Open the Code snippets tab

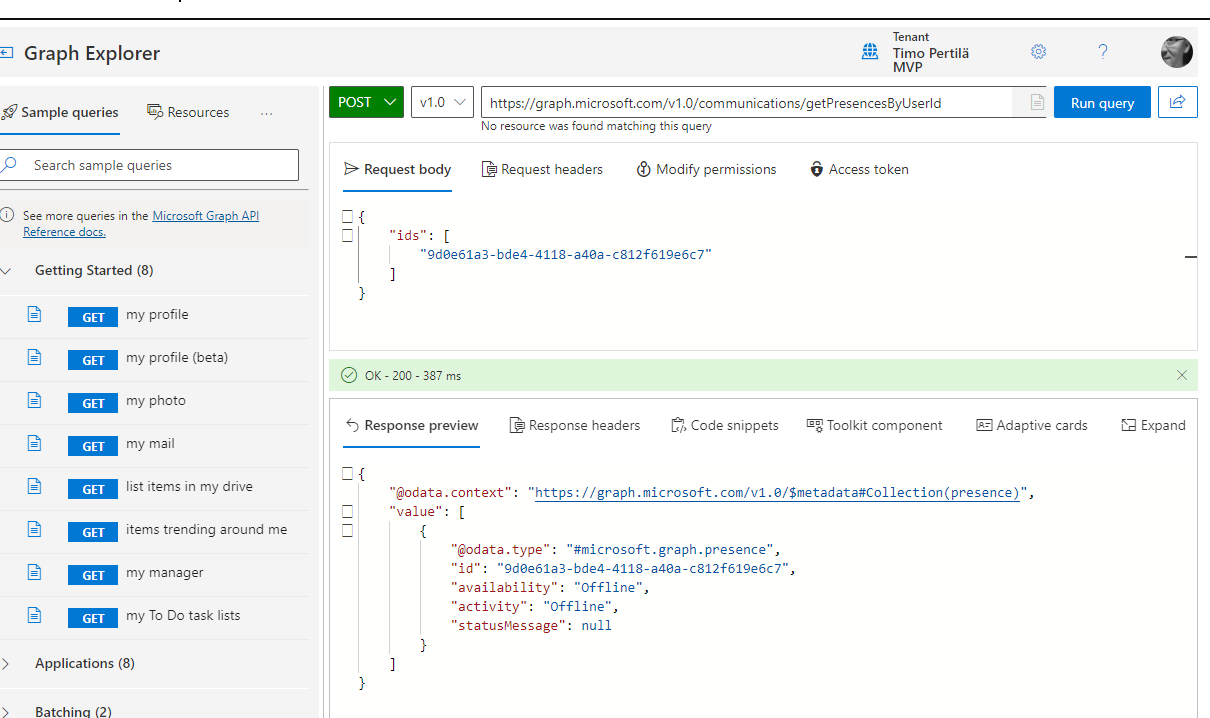tap(724, 425)
